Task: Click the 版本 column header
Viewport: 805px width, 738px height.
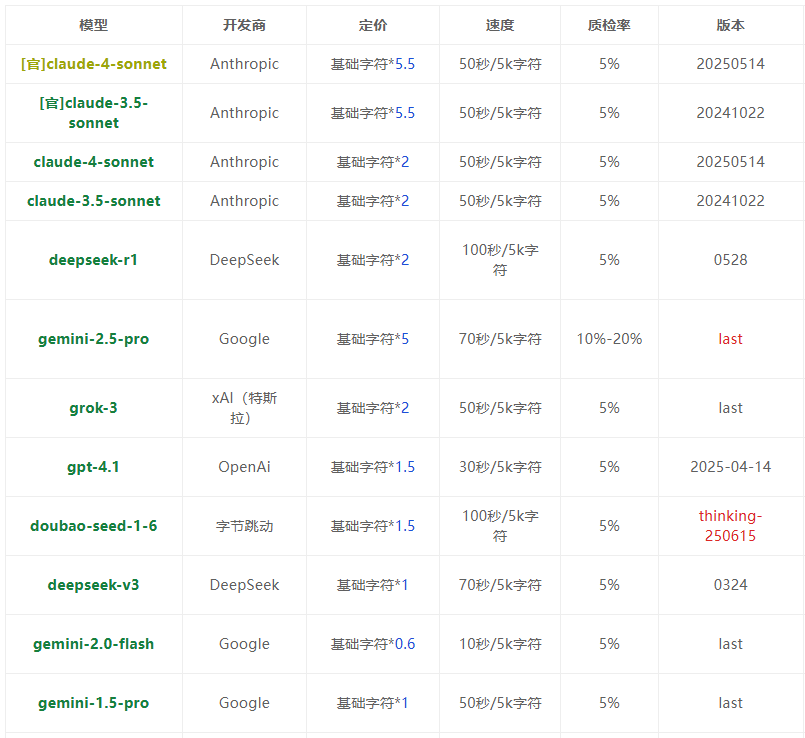Action: [730, 25]
